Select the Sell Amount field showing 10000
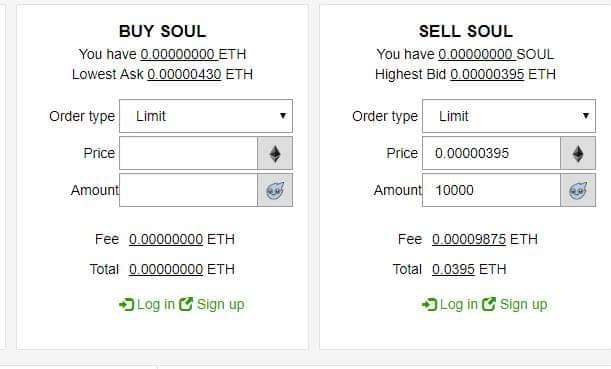 point(491,190)
